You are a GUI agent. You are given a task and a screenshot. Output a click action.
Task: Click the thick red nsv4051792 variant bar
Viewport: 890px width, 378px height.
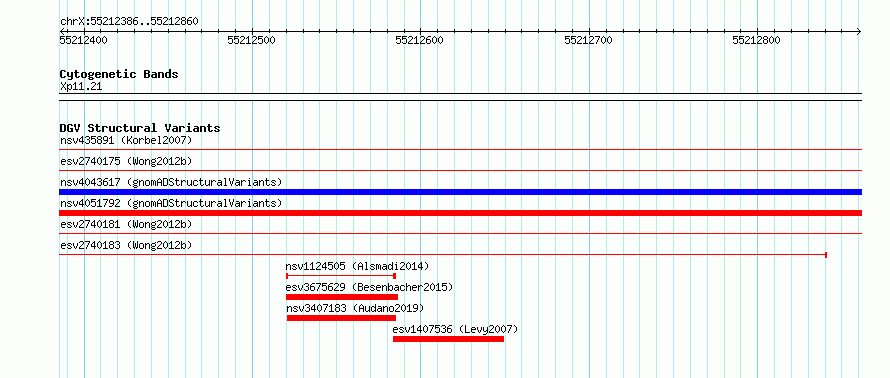pos(460,213)
